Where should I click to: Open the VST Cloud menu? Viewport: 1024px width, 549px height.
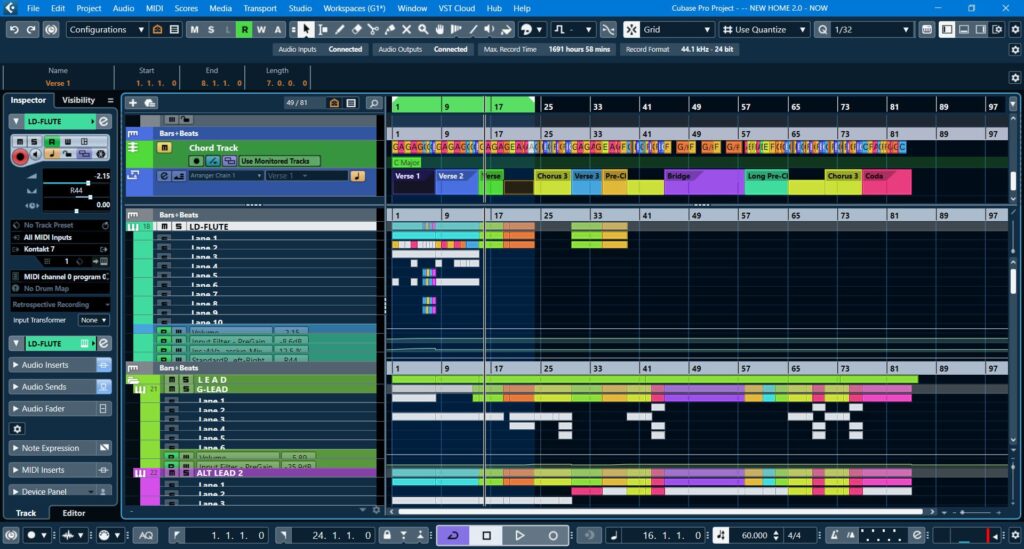coord(456,8)
